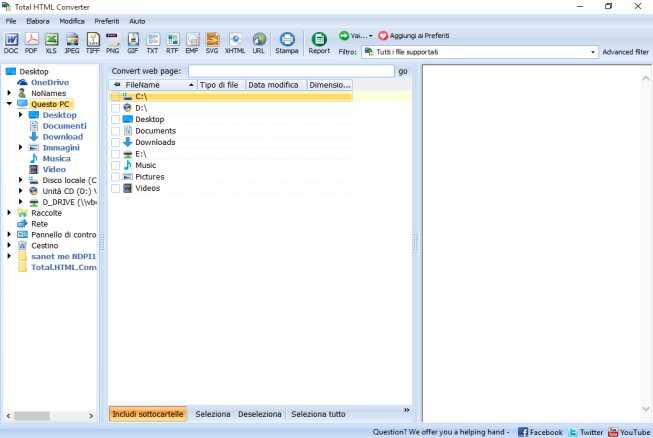Click the SVG format icon
Viewport: 653px width, 438px height.
point(212,41)
